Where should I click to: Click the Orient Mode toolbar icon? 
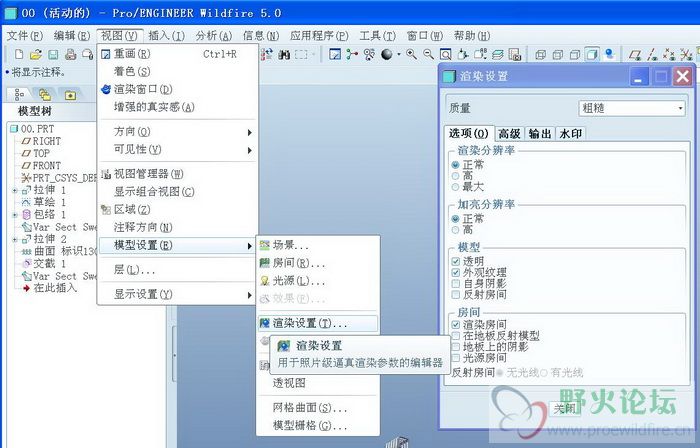[x=369, y=54]
